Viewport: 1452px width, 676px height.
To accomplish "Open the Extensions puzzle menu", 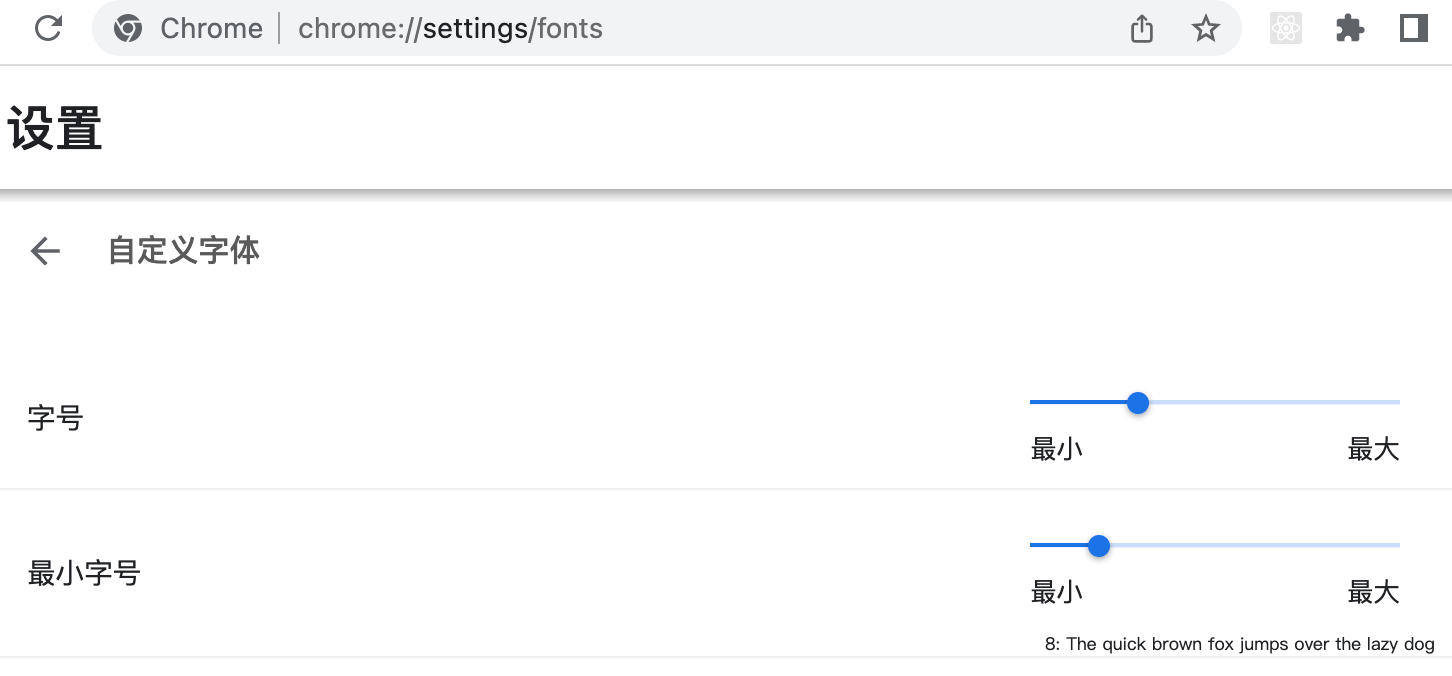I will (x=1349, y=29).
